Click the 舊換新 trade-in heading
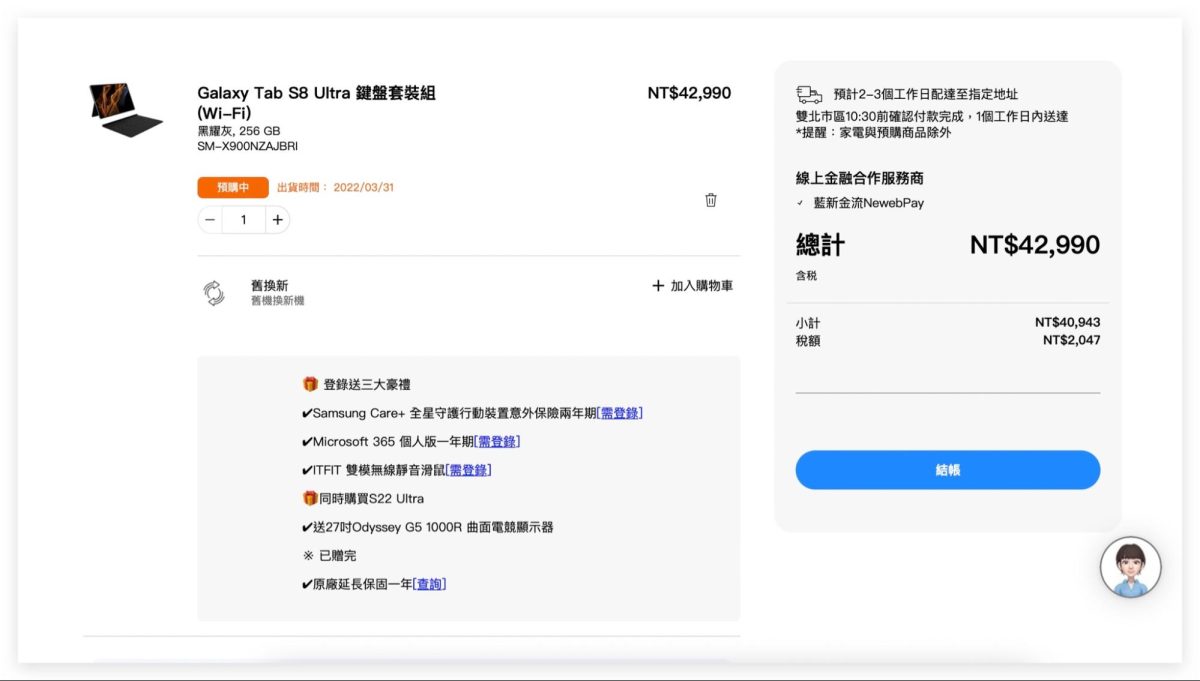The height and width of the screenshot is (681, 1200). coord(269,286)
